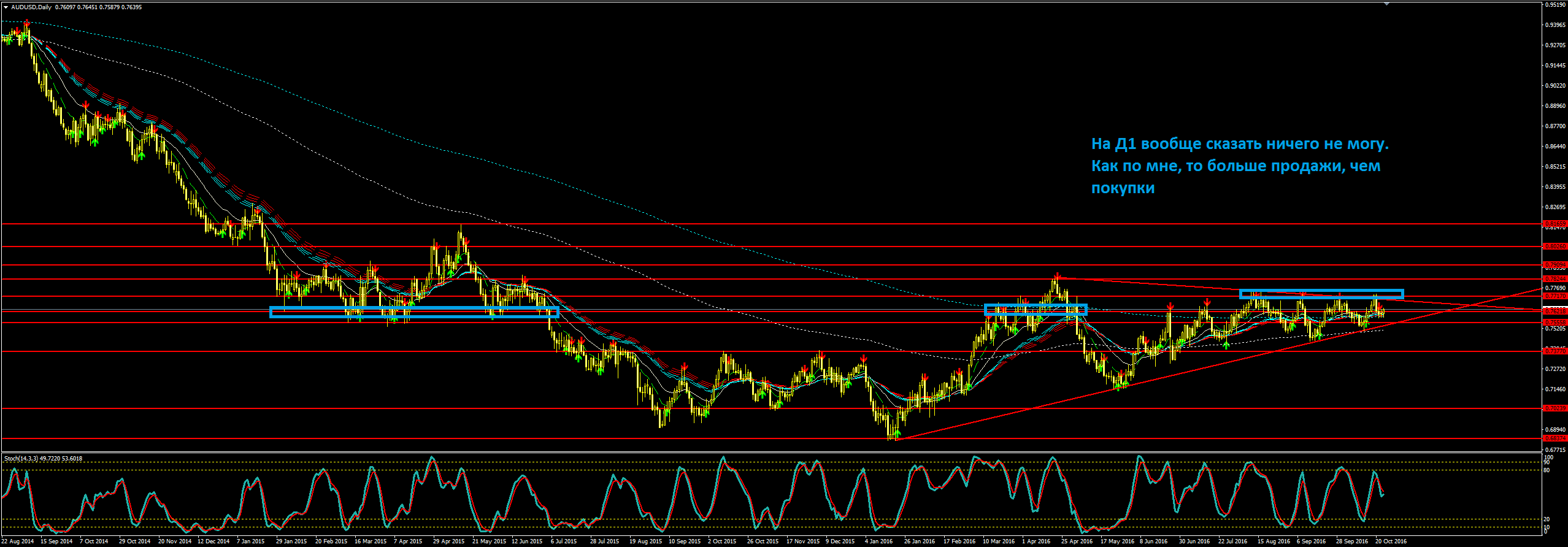Image resolution: width=1568 pixels, height=547 pixels.
Task: Click the 0.73770 red price level label
Action: click(1555, 351)
